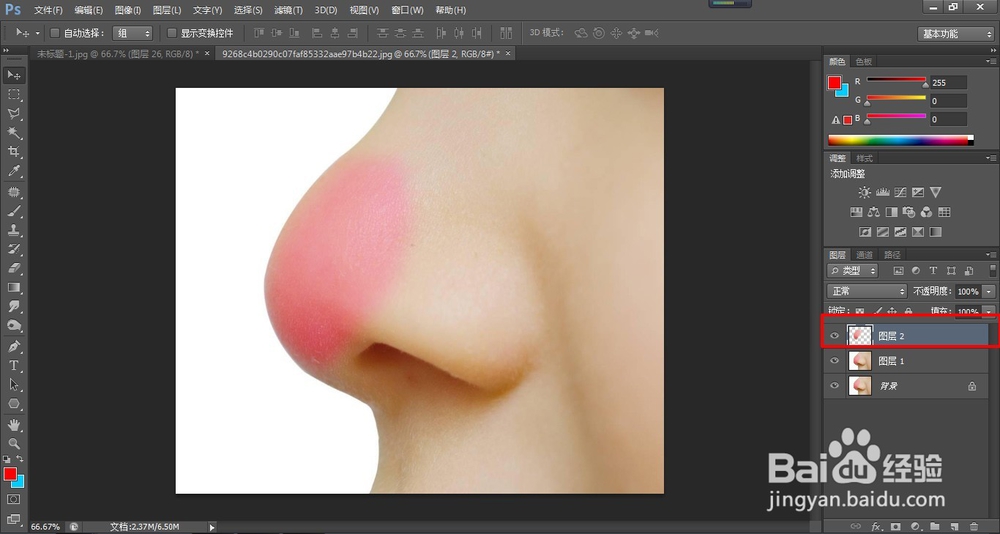Select the Crop tool

pyautogui.click(x=14, y=152)
